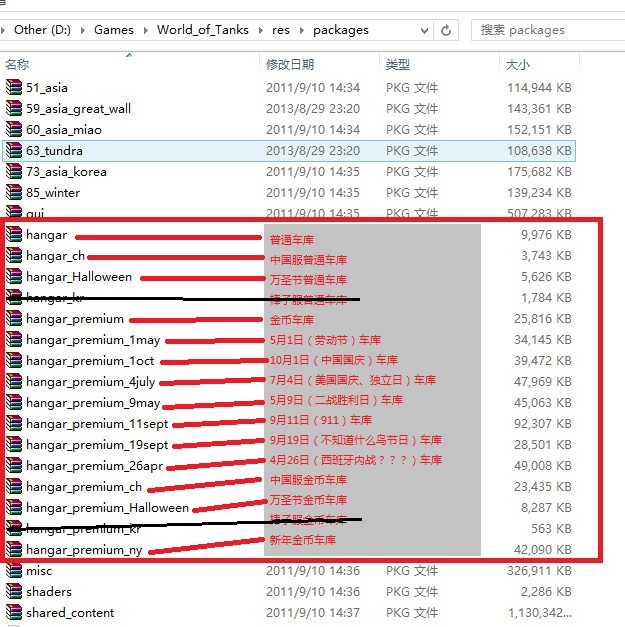
Task: Click the 2011/9/10 14:37 date of shared_content
Action: tap(313, 613)
